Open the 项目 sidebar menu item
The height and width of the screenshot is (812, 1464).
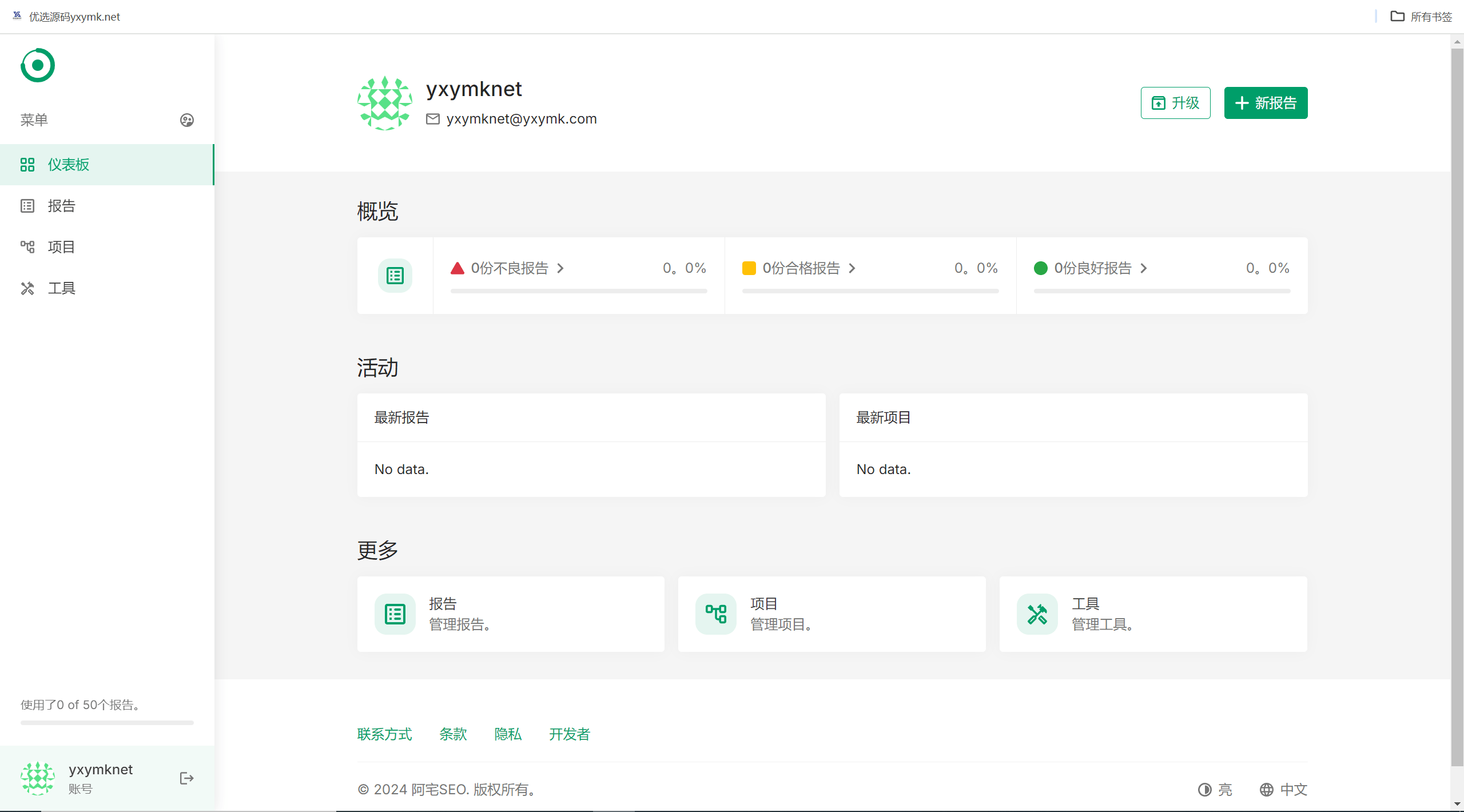(107, 247)
